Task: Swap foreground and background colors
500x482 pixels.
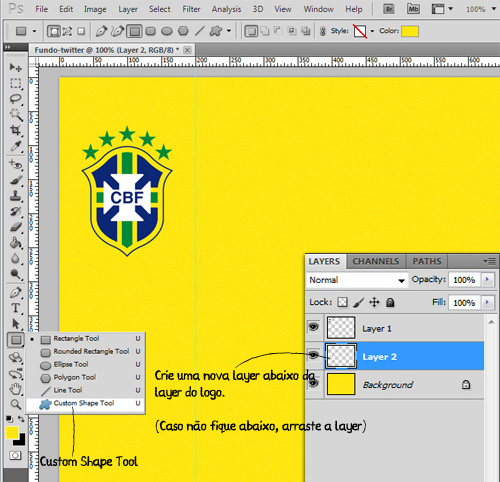Action: pos(21,419)
